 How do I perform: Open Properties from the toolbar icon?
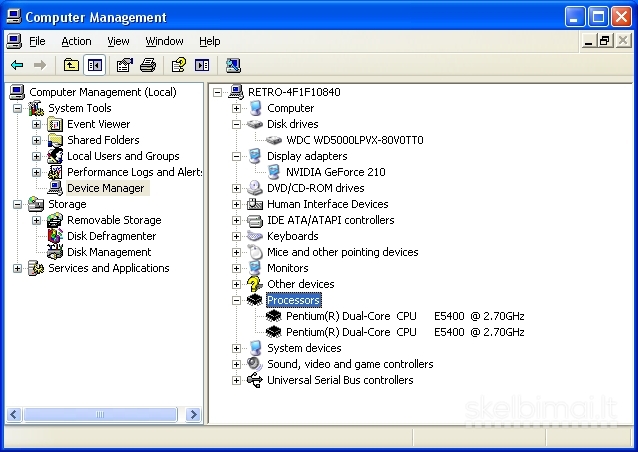pos(125,65)
